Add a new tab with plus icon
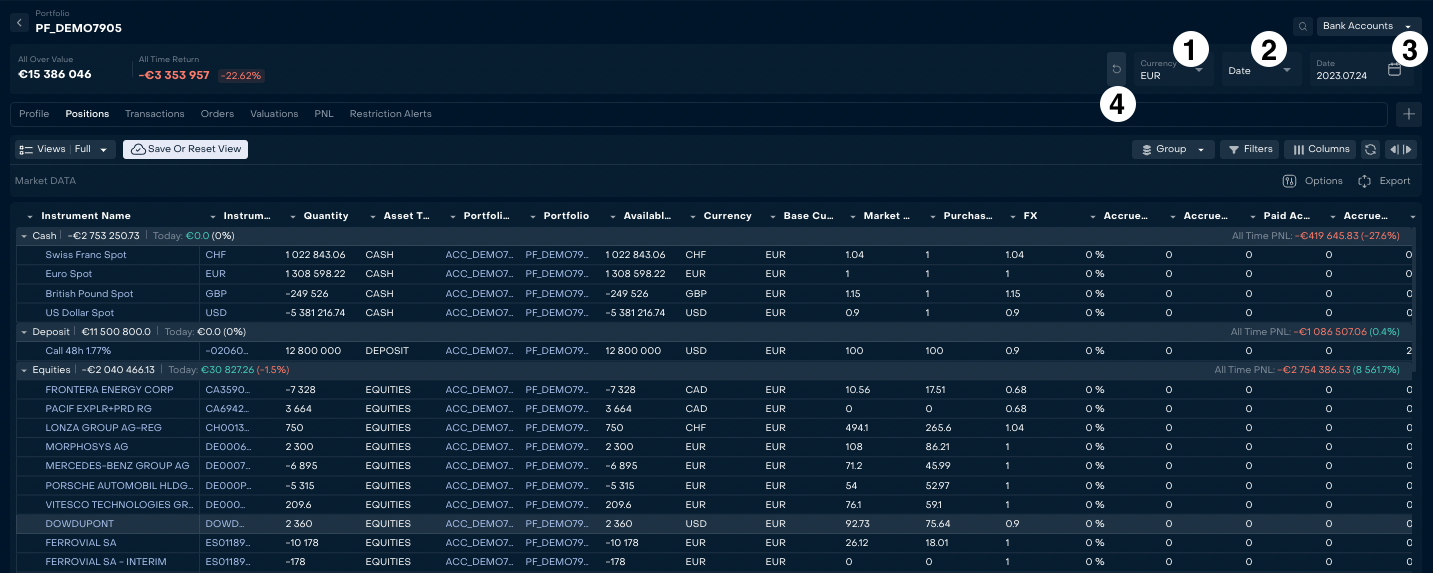The height and width of the screenshot is (573, 1433). (x=1408, y=114)
